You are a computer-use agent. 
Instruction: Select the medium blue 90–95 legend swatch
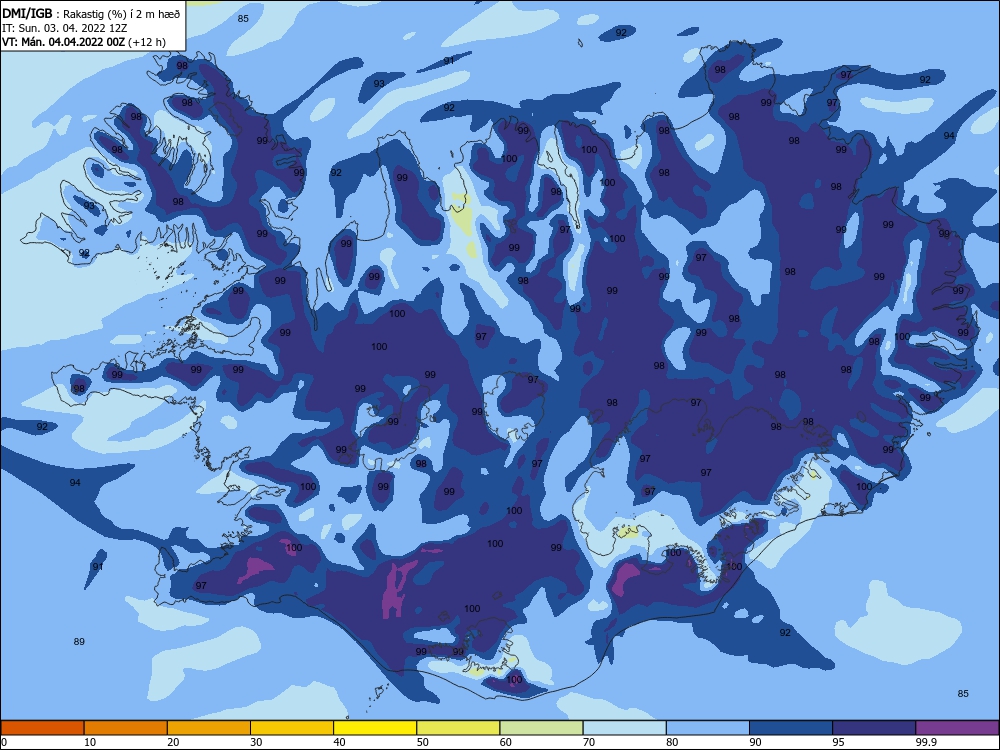[791, 728]
